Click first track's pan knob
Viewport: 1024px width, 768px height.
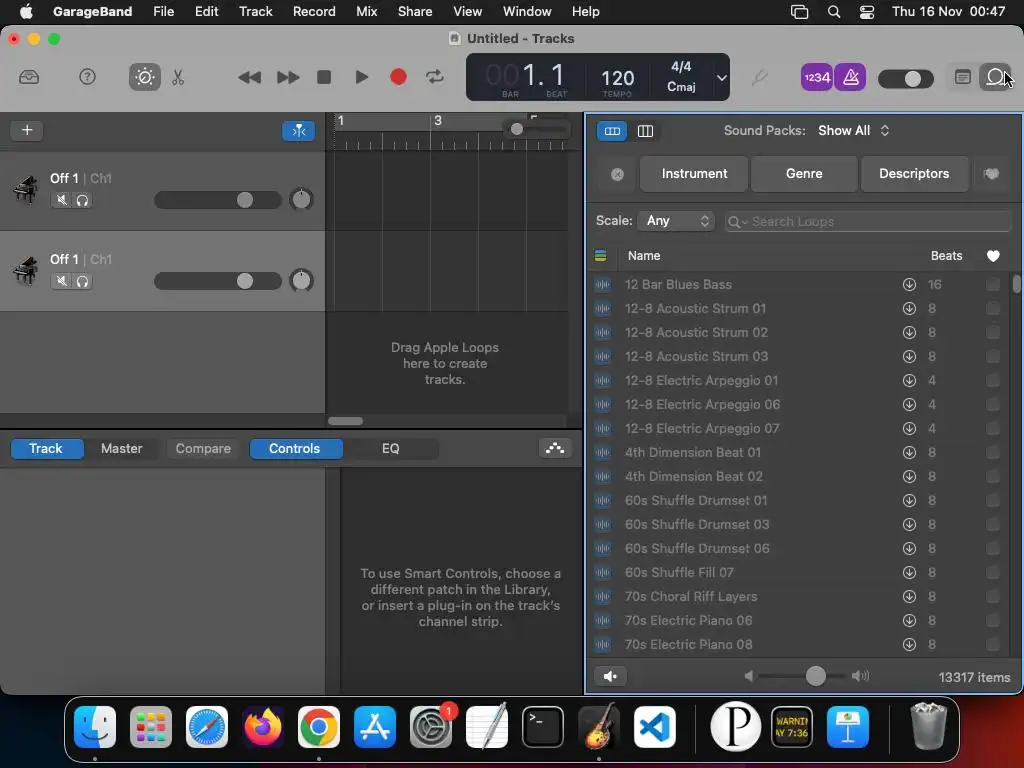[x=301, y=199]
